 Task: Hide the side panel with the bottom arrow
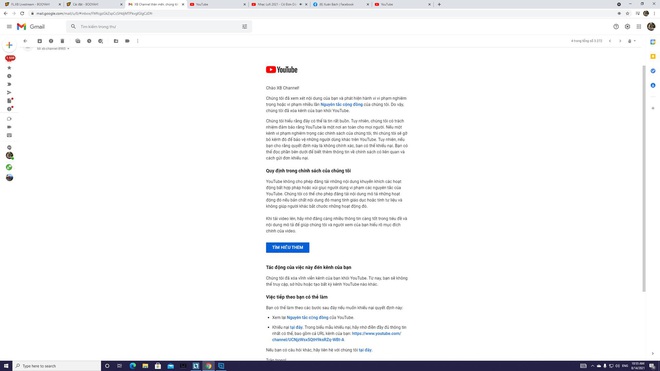pos(653,354)
